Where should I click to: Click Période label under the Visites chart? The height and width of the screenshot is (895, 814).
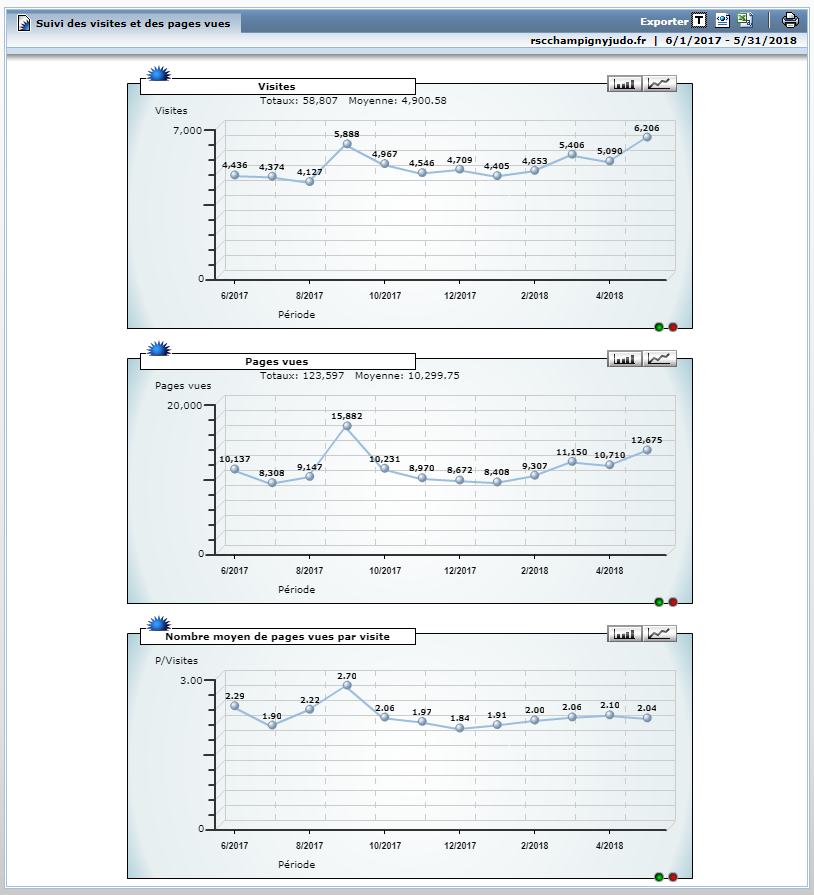tap(296, 315)
